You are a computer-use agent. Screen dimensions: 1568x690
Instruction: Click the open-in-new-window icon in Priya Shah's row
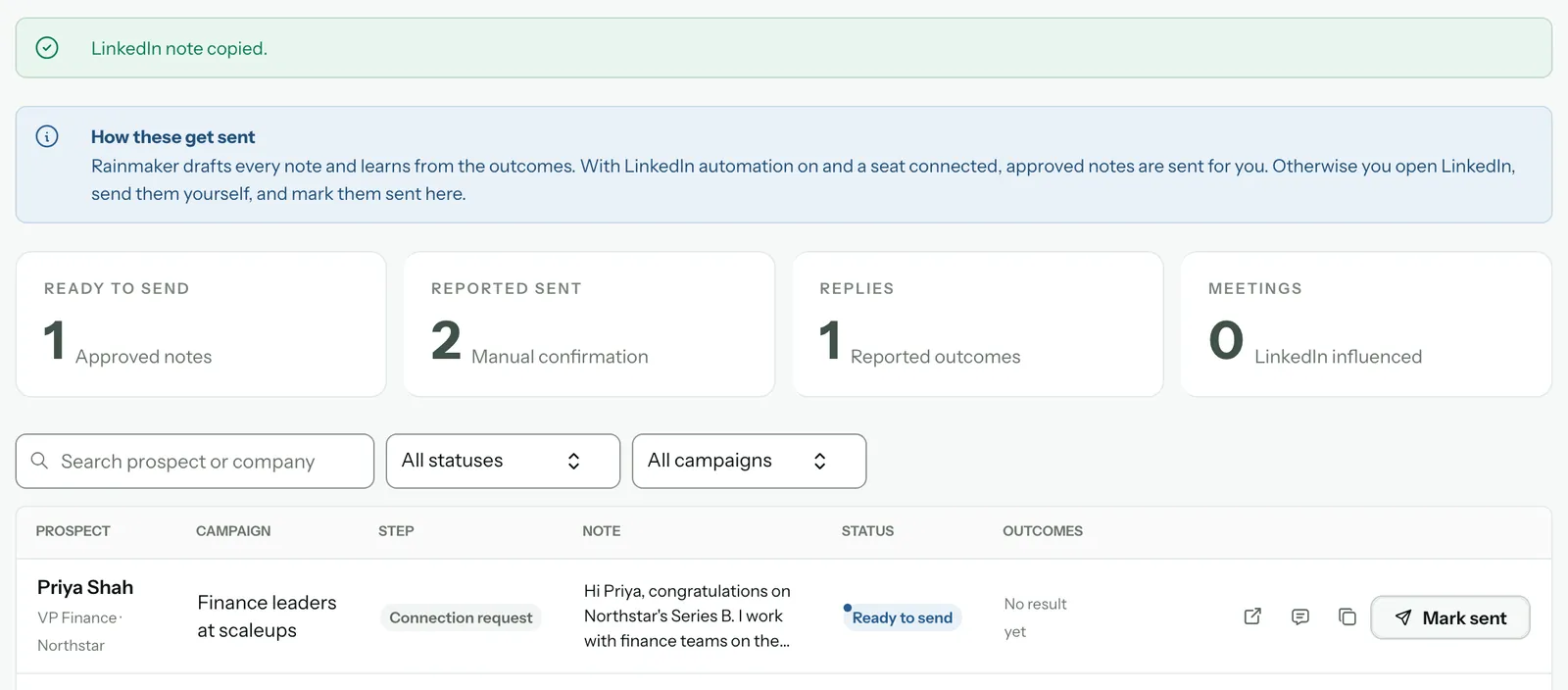pyautogui.click(x=1252, y=616)
